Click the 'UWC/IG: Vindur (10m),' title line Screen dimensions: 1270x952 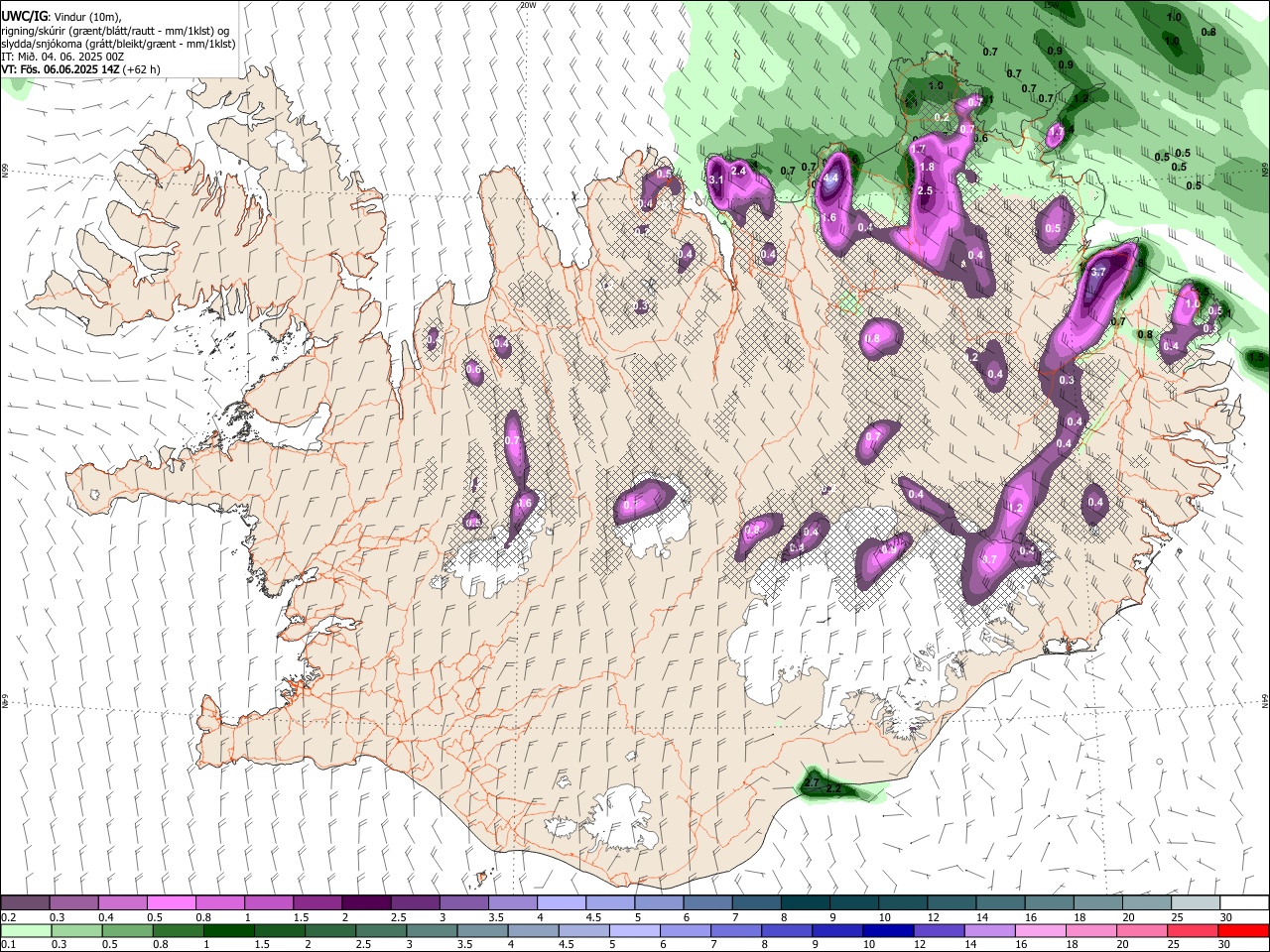pyautogui.click(x=62, y=16)
